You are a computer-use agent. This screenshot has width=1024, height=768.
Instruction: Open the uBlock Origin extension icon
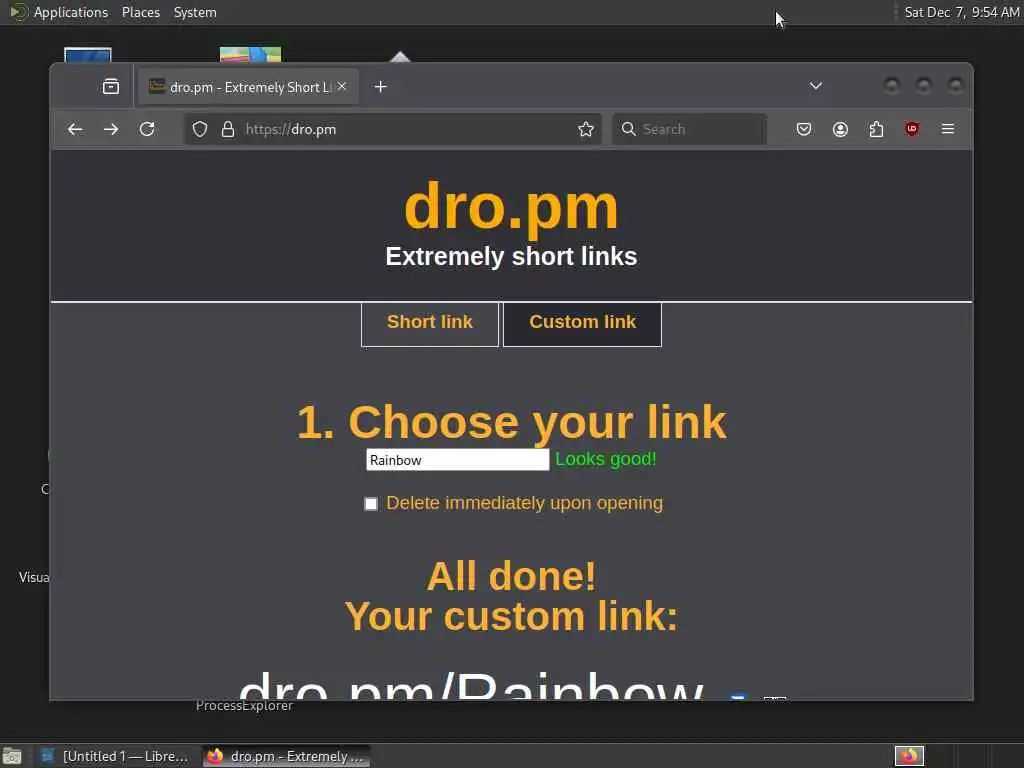(912, 129)
